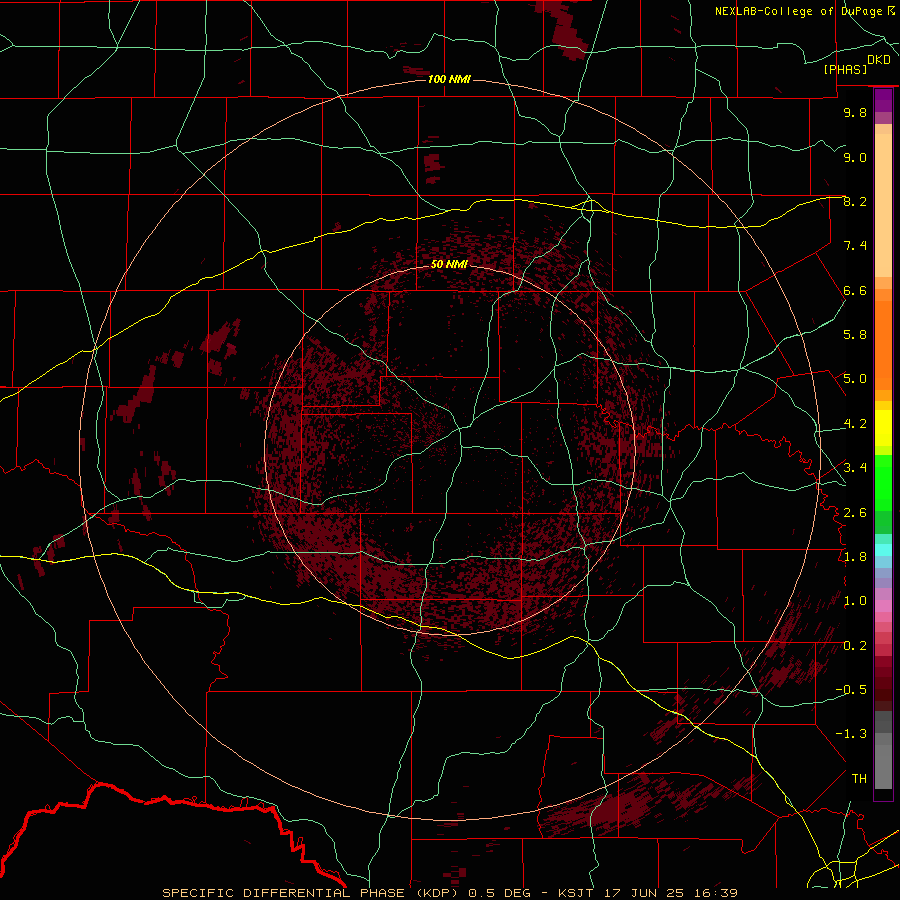
Task: Click the 0.2 color scale value
Action: (x=855, y=646)
